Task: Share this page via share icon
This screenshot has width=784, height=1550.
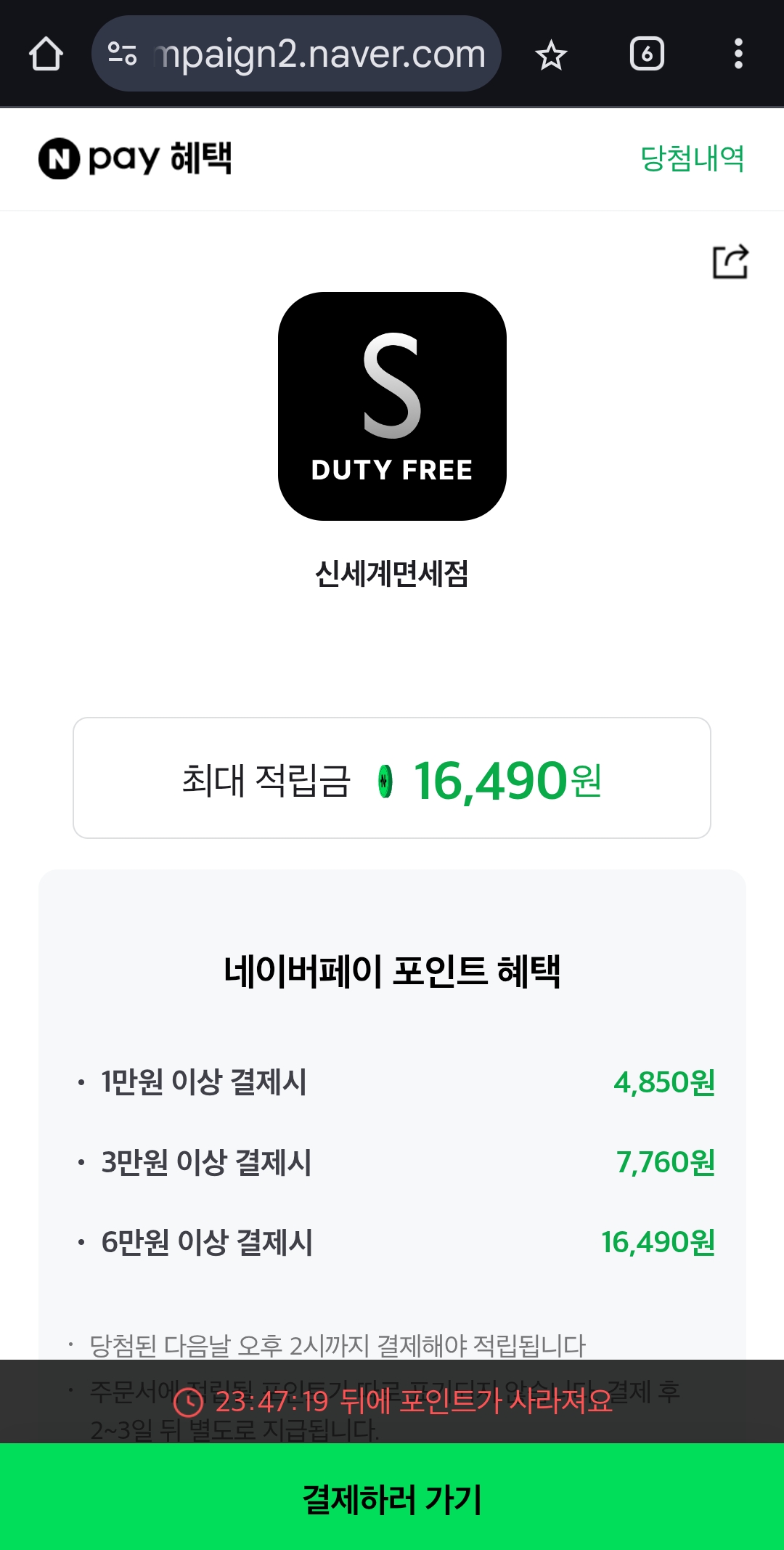Action: coord(730,261)
